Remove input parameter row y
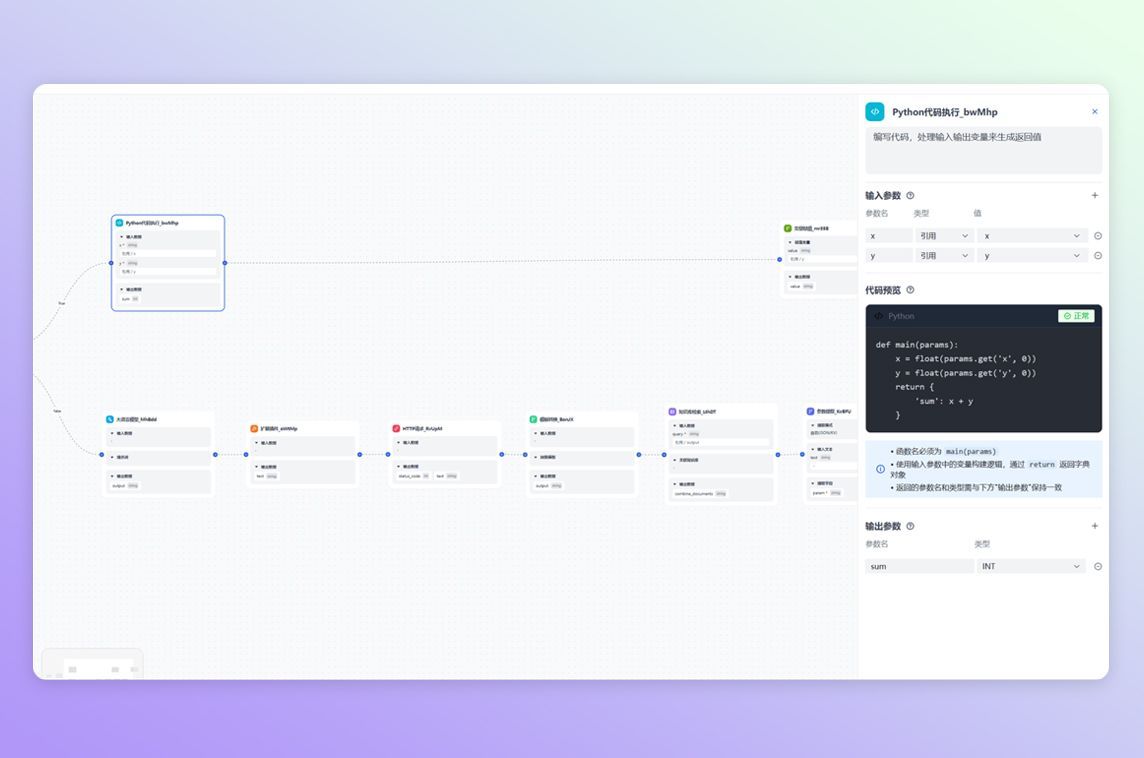The height and width of the screenshot is (758, 1144). pos(1097,255)
